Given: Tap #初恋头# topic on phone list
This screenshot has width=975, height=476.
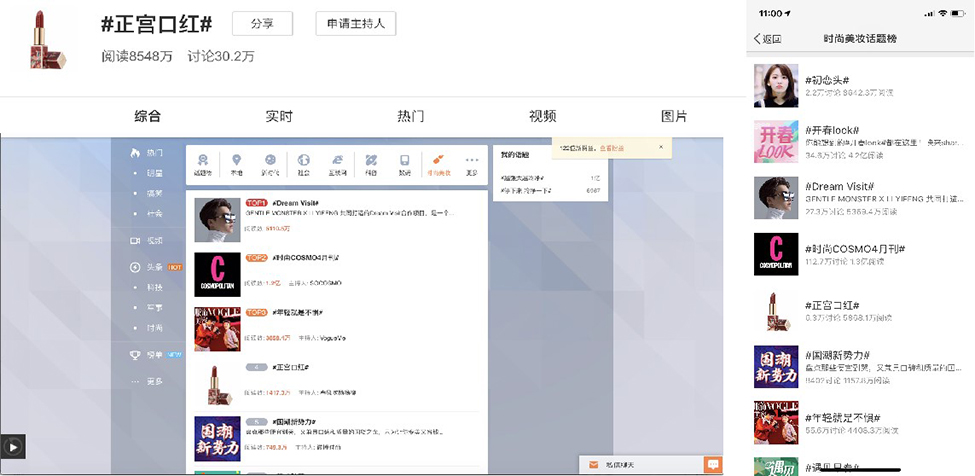Looking at the screenshot, I should tap(827, 80).
